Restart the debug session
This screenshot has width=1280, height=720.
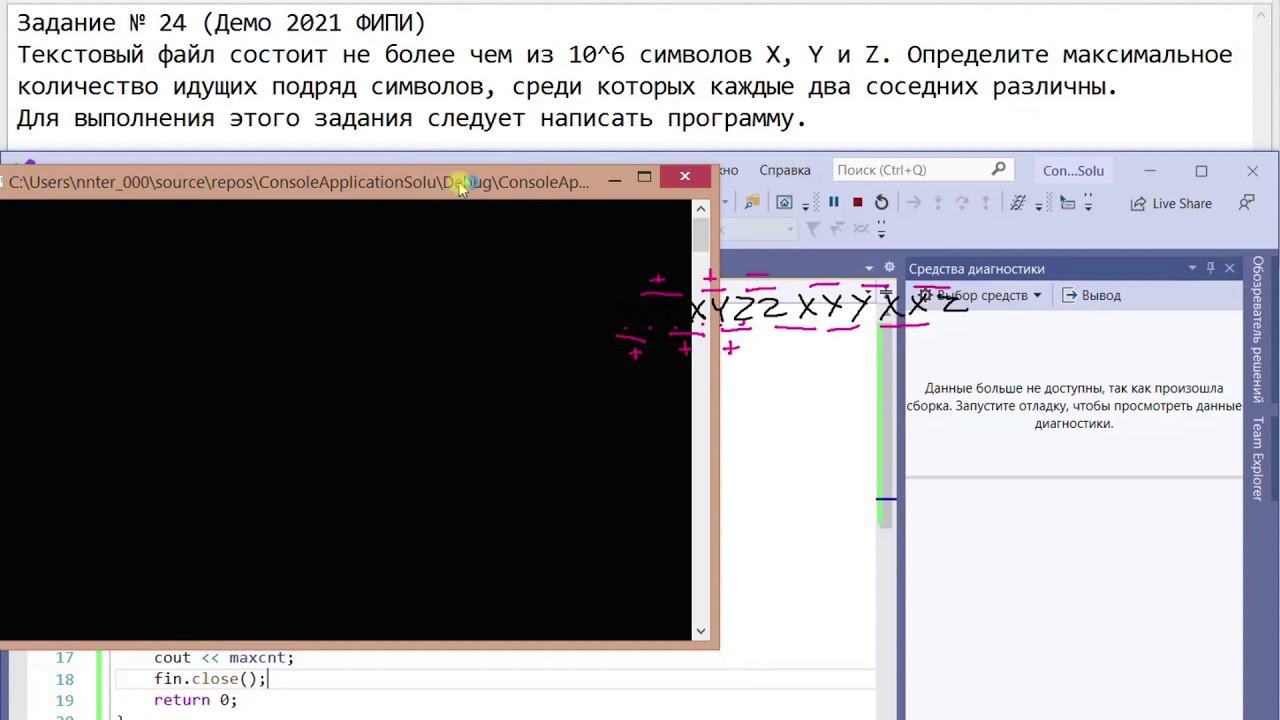point(881,203)
